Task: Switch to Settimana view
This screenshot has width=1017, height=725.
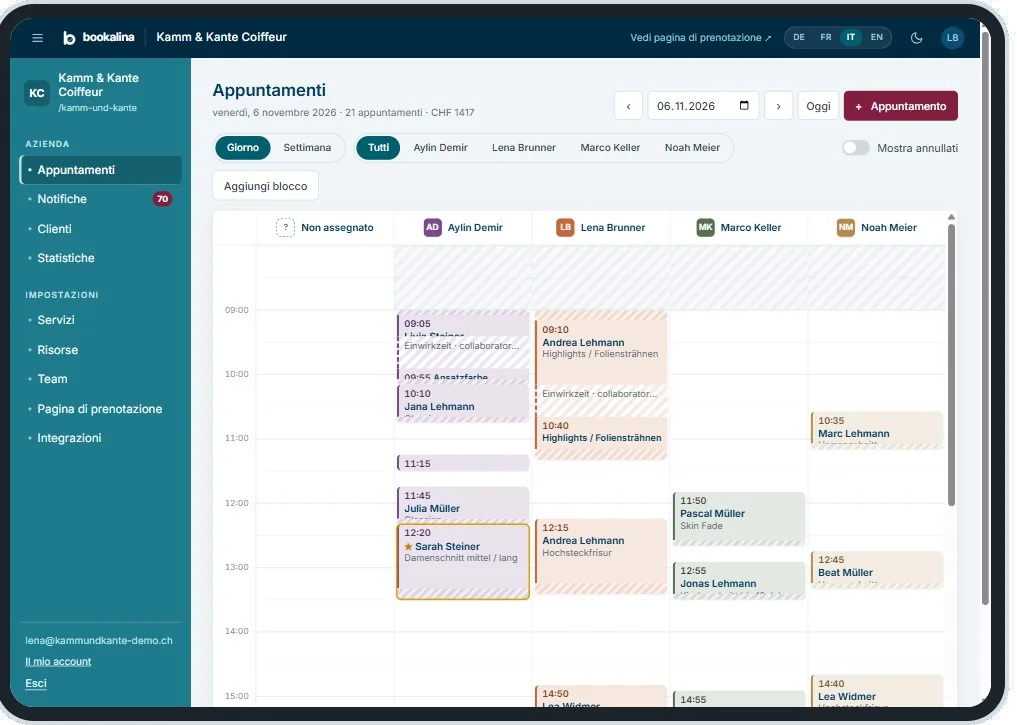Action: (307, 148)
